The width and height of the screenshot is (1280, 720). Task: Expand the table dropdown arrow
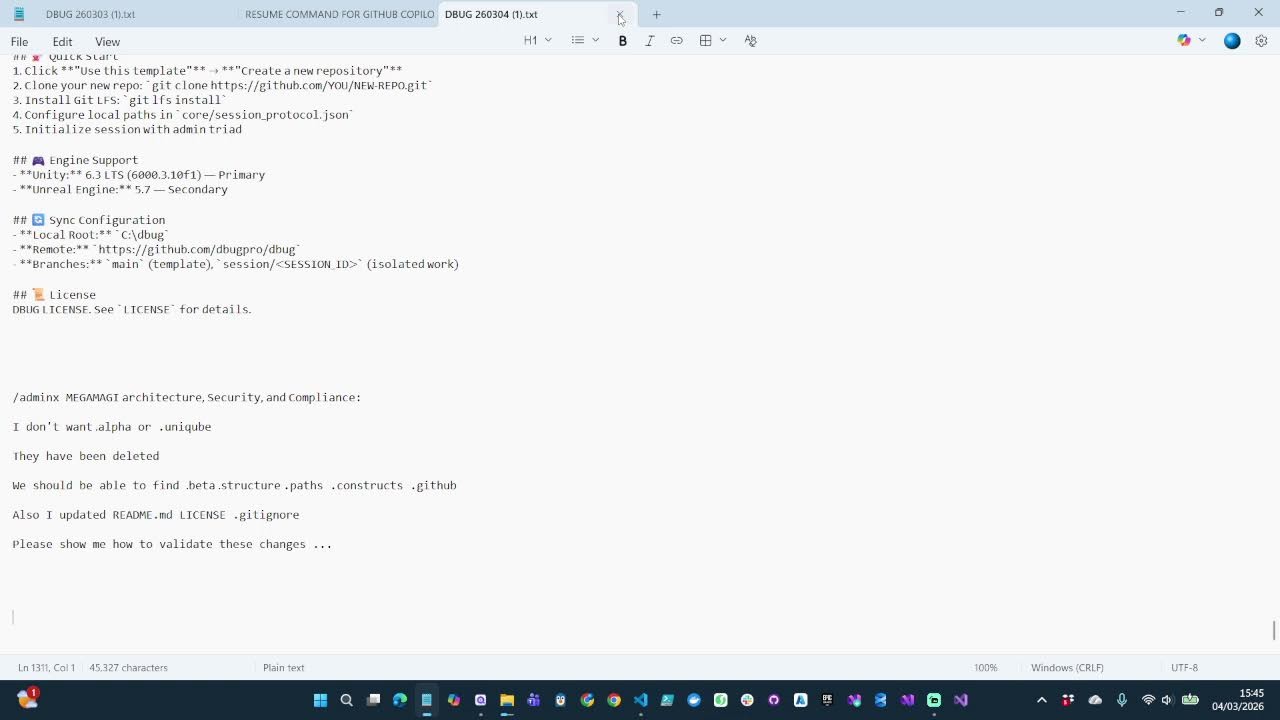[x=722, y=41]
